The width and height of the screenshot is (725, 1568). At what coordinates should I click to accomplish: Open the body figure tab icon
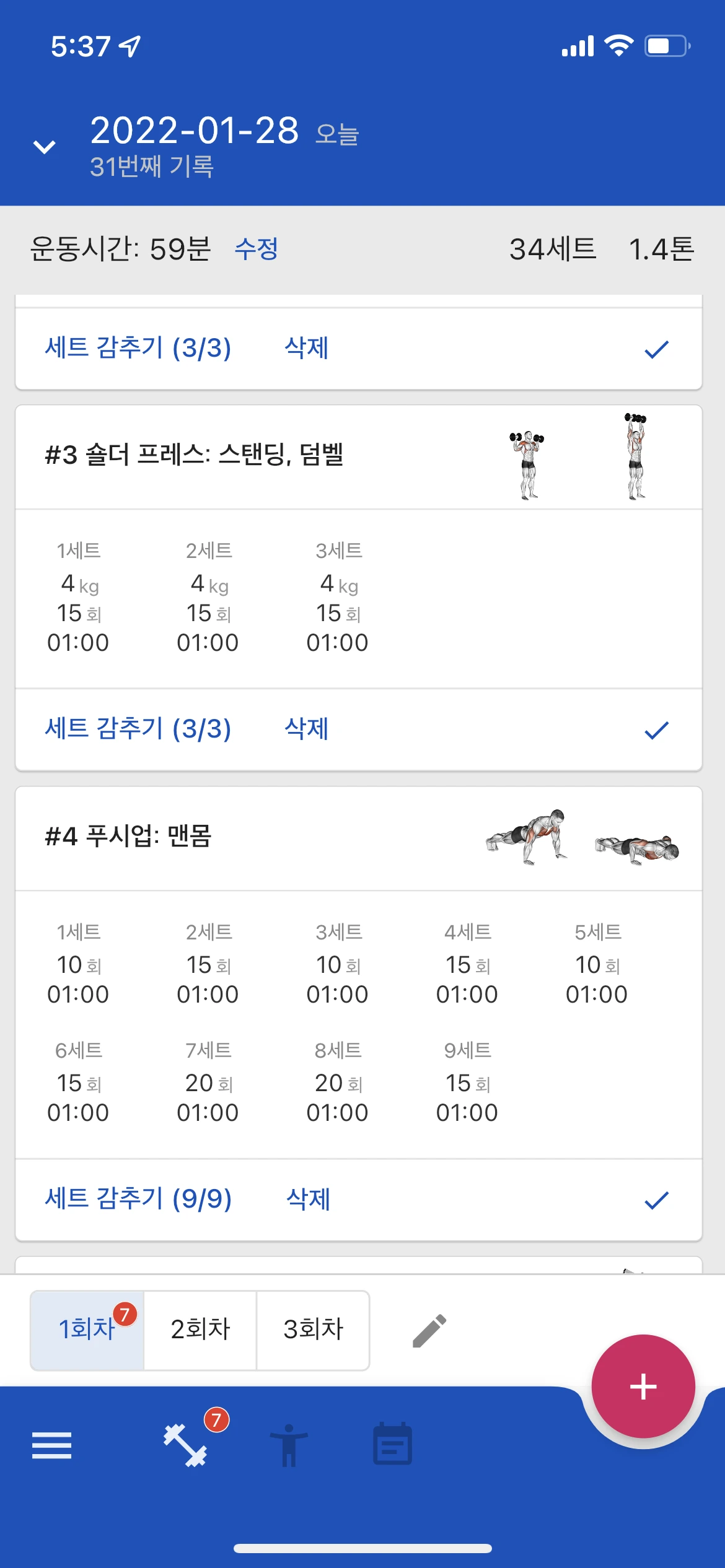[289, 1445]
